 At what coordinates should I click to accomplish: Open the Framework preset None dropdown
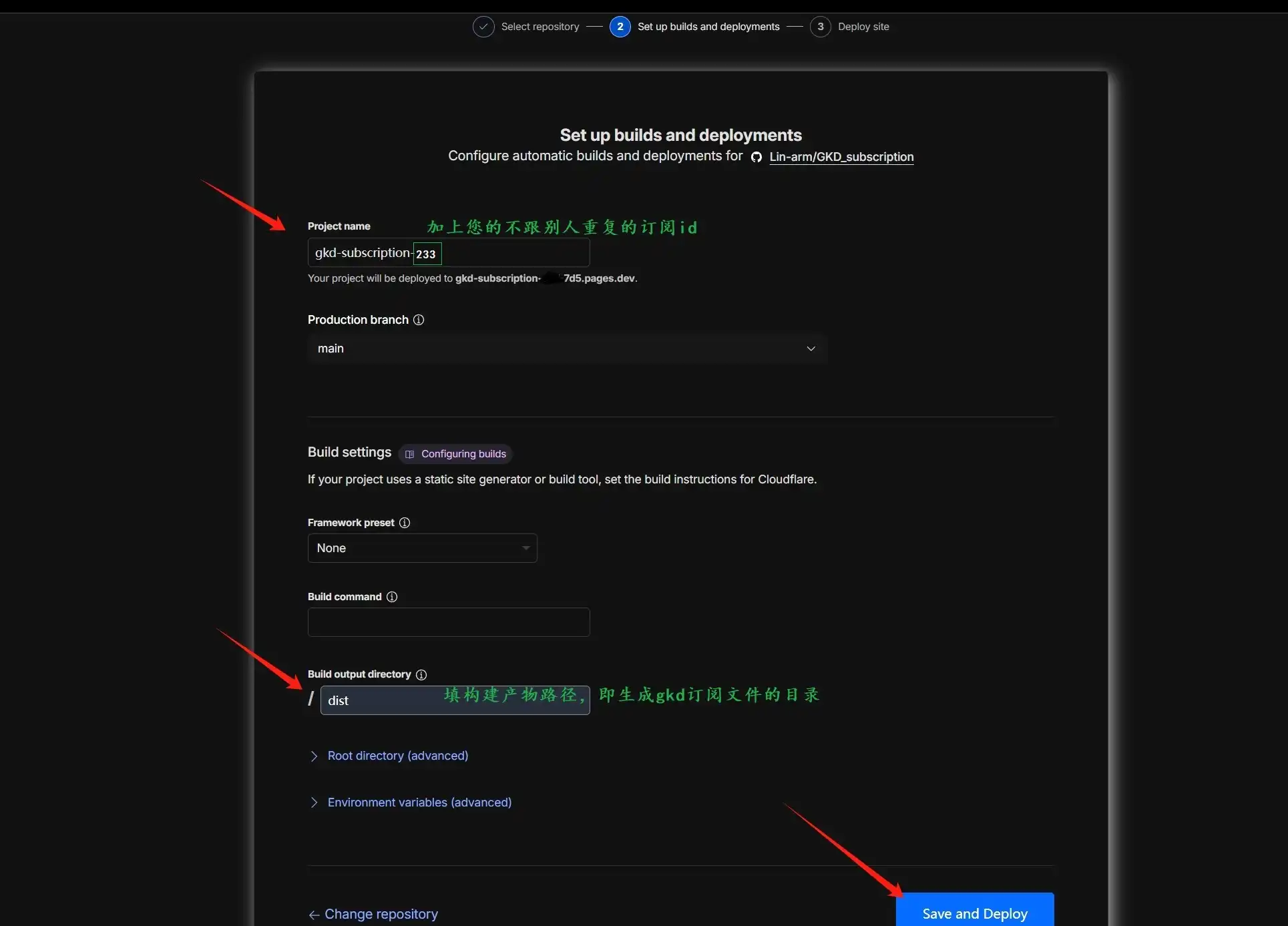(x=422, y=548)
